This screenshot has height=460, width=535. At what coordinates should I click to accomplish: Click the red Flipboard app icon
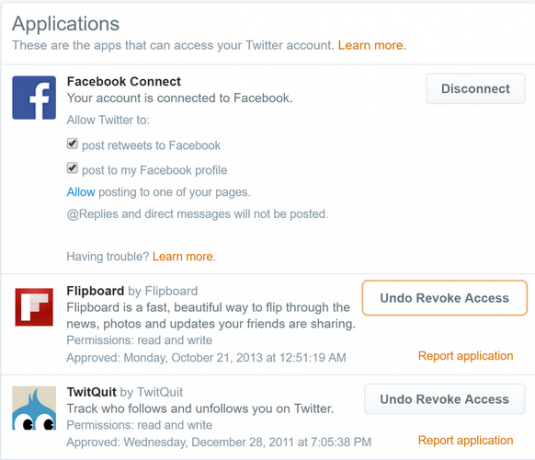34,307
